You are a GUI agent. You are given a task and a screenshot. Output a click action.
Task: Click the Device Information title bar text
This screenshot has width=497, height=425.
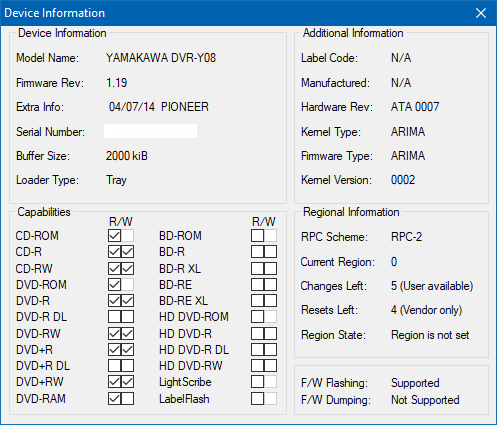(55, 13)
